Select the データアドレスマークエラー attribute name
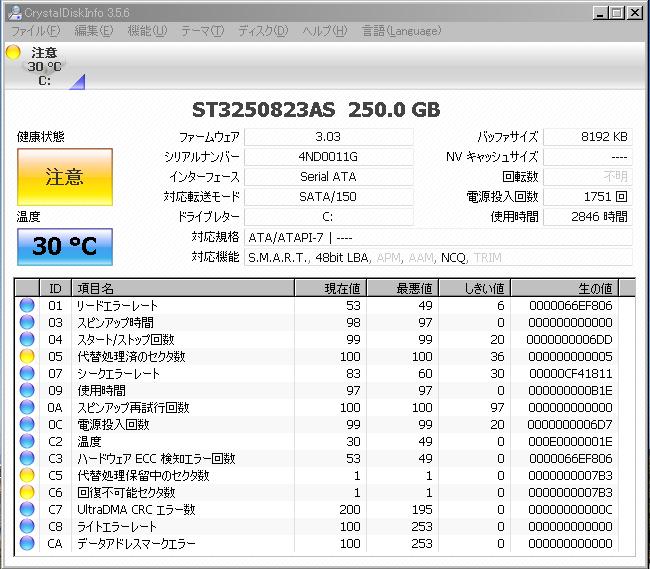The height and width of the screenshot is (569, 650). point(136,543)
